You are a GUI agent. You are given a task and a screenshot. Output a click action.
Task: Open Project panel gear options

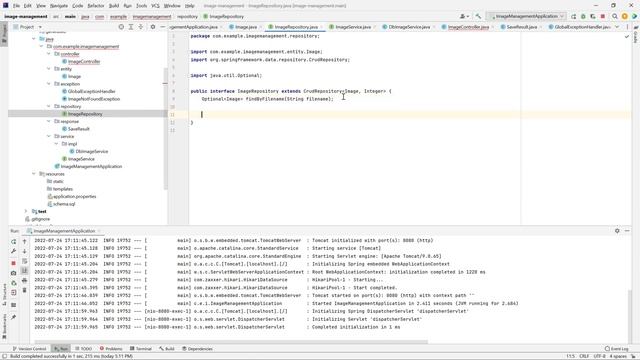click(153, 27)
